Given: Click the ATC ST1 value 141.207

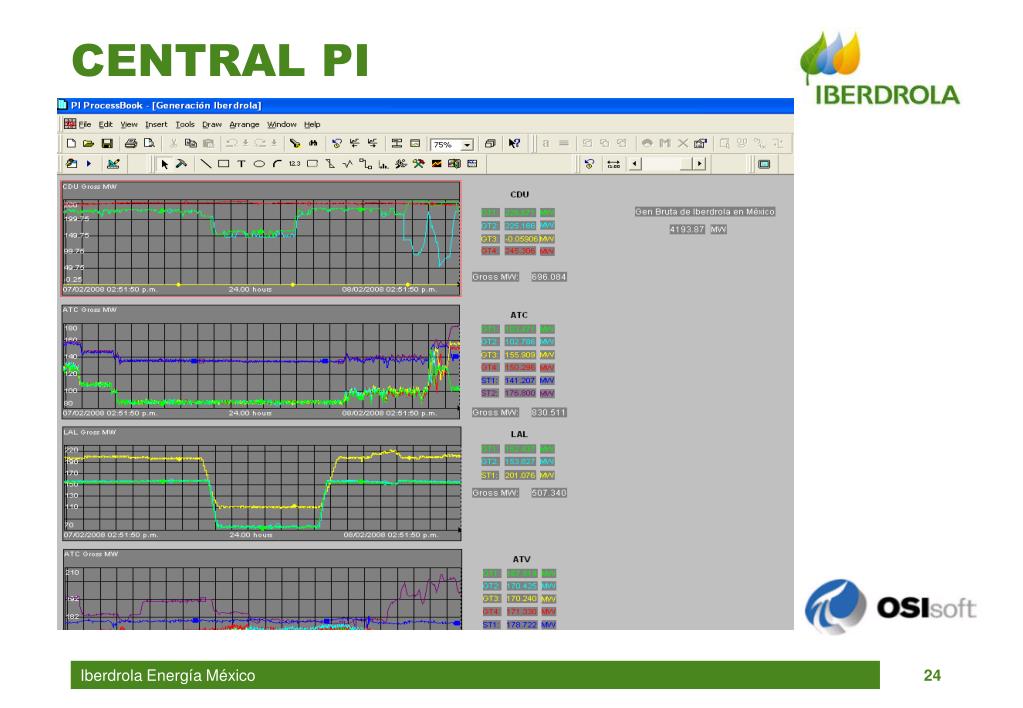Looking at the screenshot, I should click(520, 380).
